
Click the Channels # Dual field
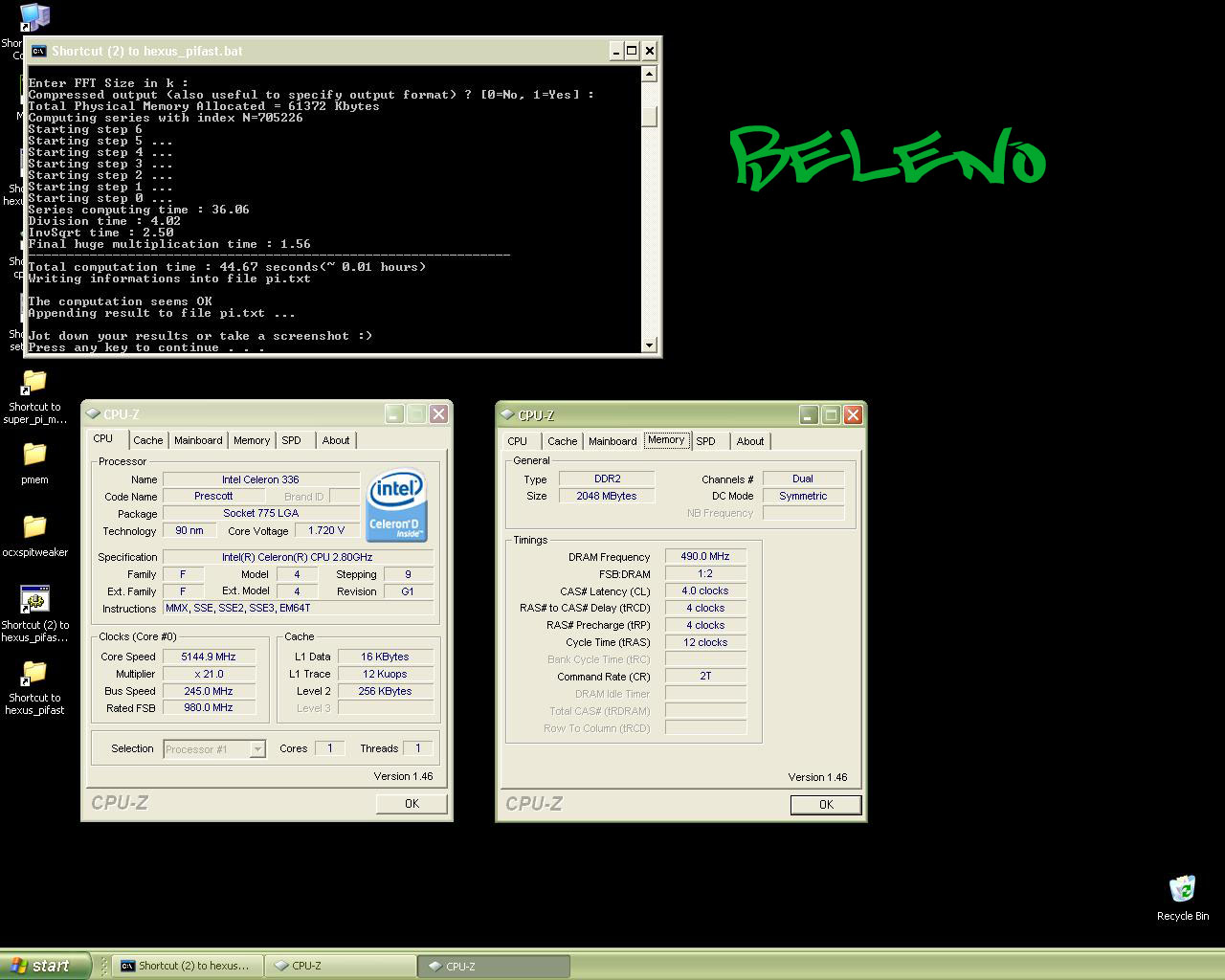click(x=803, y=479)
